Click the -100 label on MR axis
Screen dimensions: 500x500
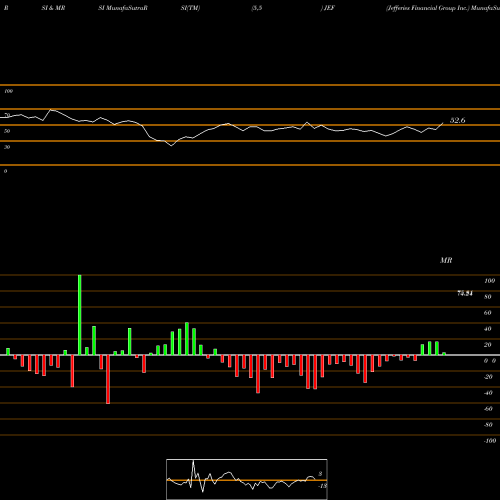click(490, 441)
